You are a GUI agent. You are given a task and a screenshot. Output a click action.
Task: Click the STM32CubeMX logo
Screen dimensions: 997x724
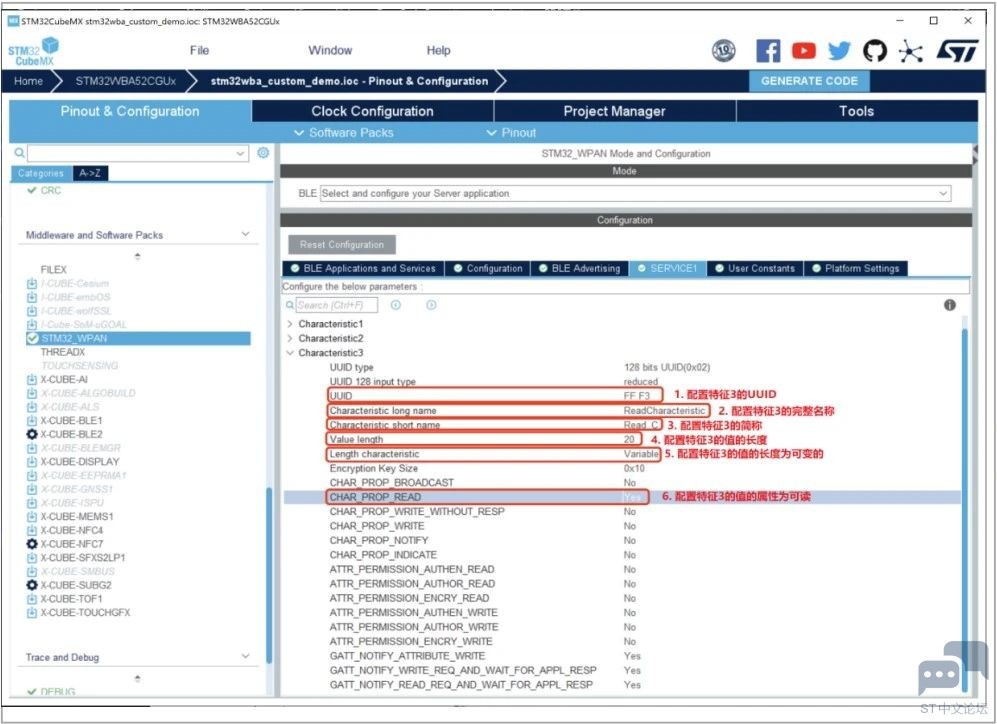[34, 51]
